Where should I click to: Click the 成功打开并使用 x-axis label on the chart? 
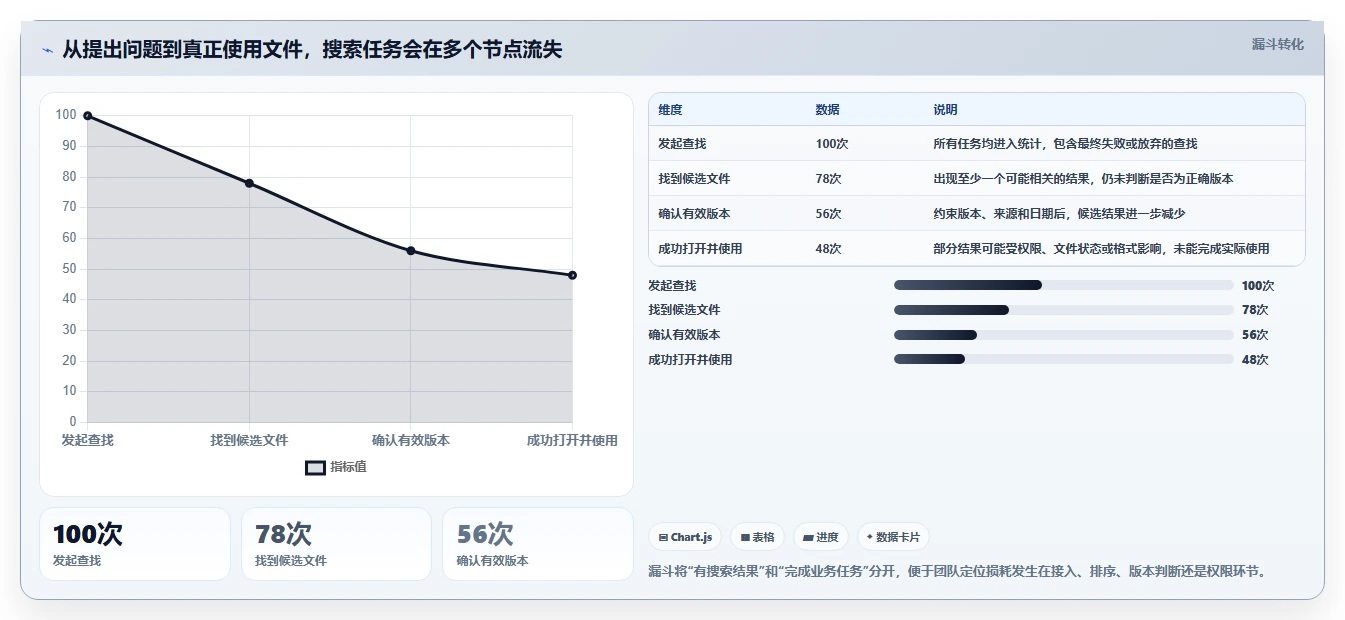(572, 440)
